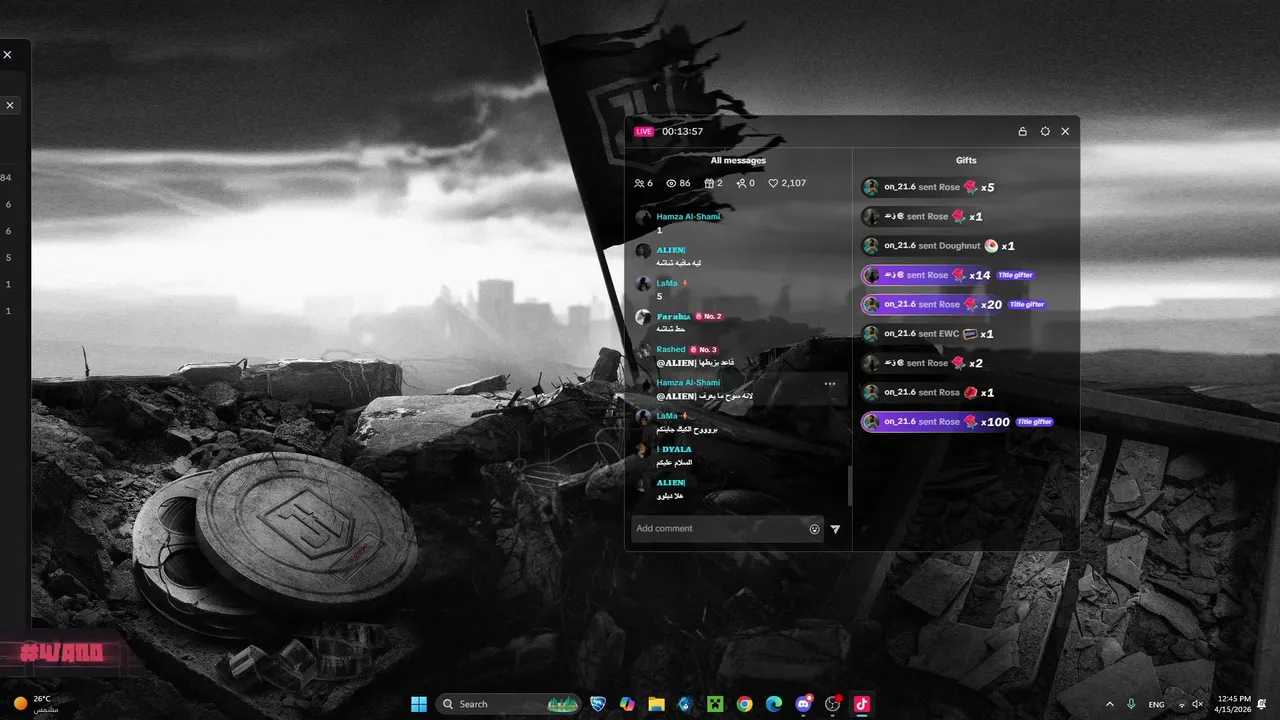
Task: Click the participants icon showing 6
Action: point(639,183)
